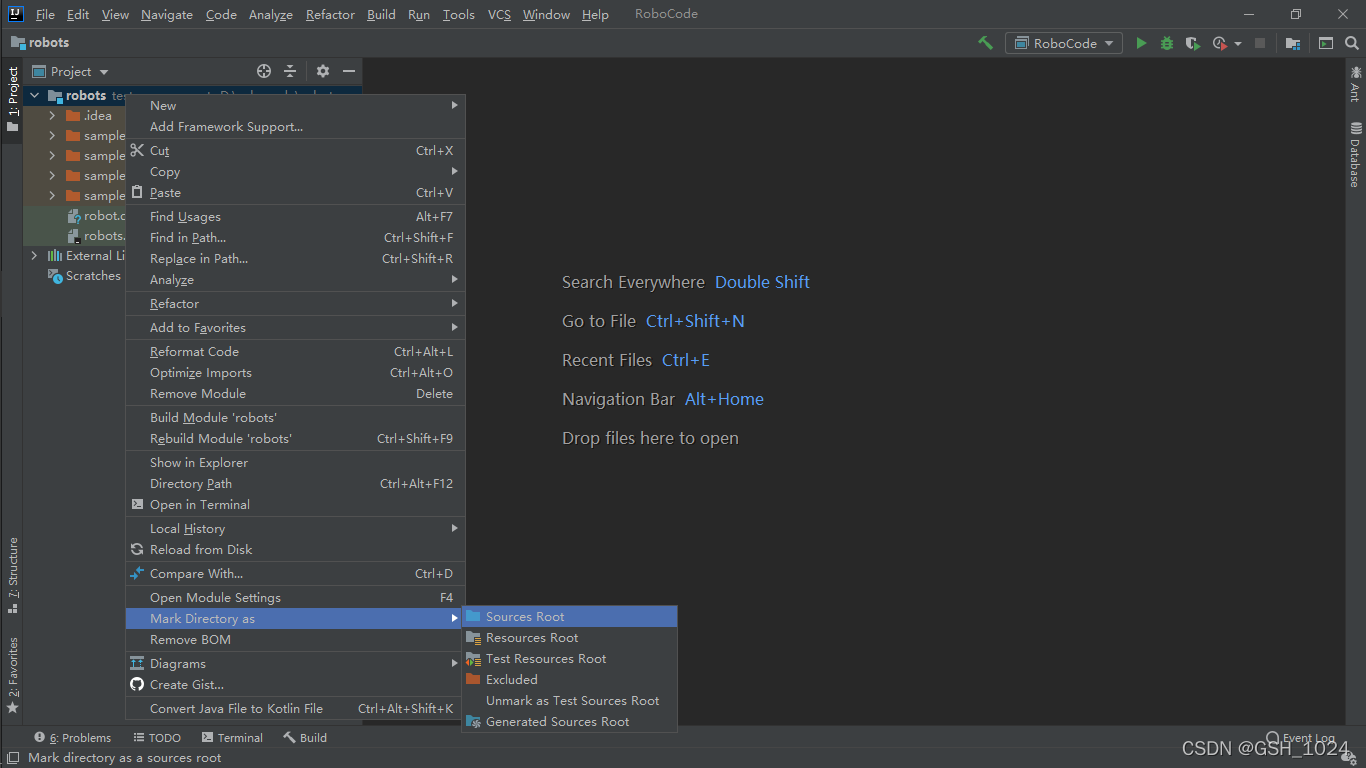Open the Database tool window

point(1356,155)
